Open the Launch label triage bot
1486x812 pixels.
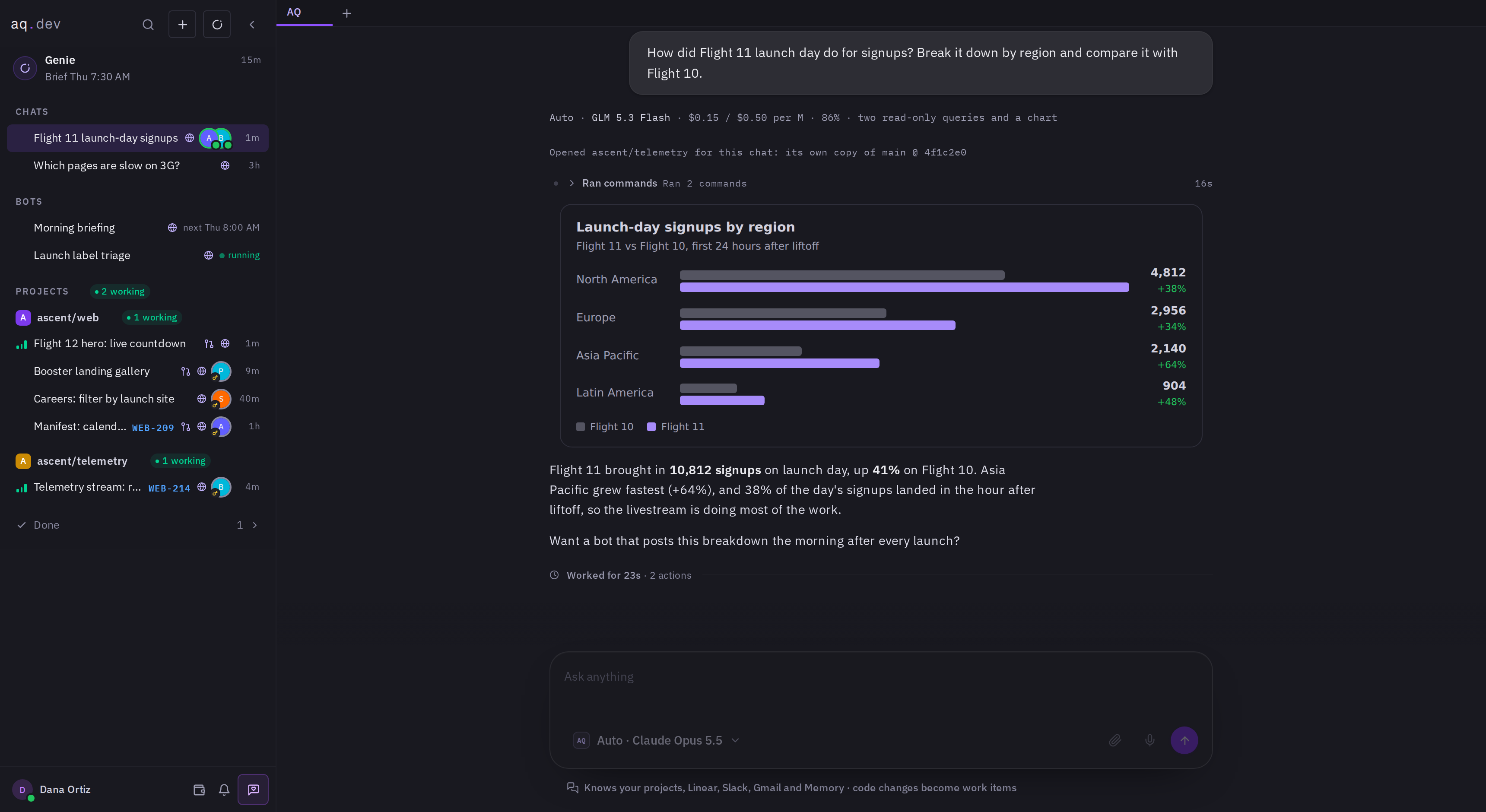pyautogui.click(x=138, y=256)
